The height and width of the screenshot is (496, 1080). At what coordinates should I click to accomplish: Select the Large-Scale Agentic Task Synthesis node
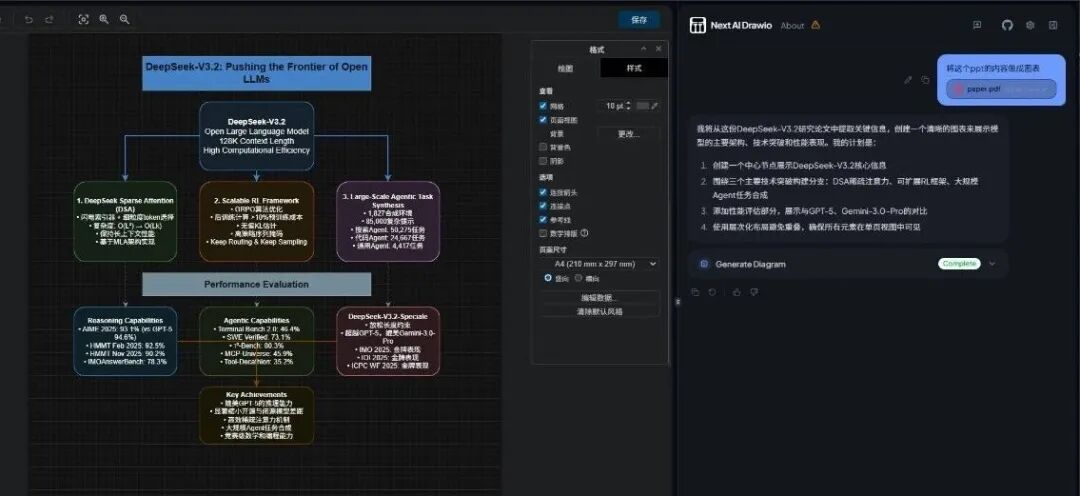tap(388, 222)
